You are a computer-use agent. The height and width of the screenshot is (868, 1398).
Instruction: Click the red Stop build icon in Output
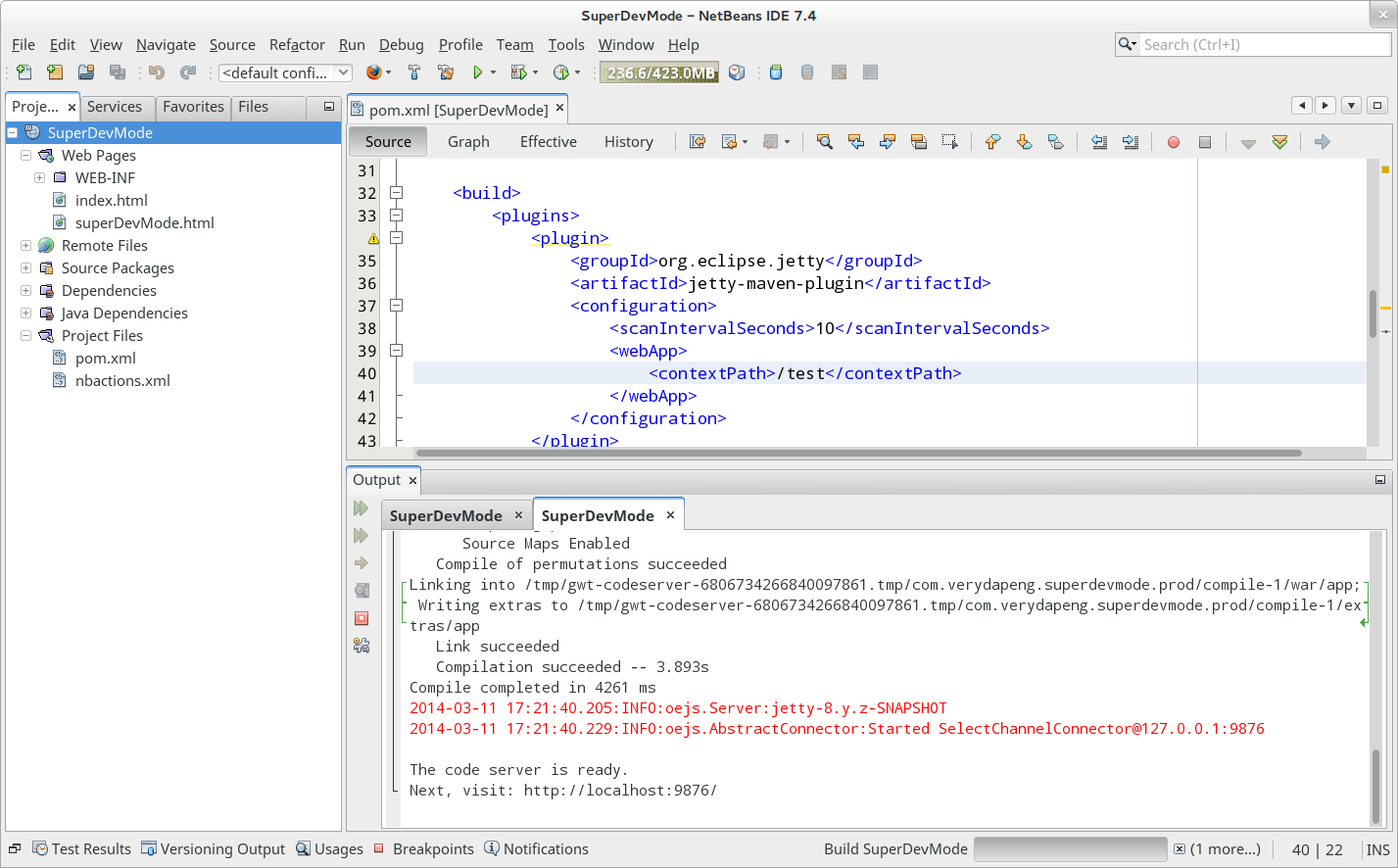[362, 618]
